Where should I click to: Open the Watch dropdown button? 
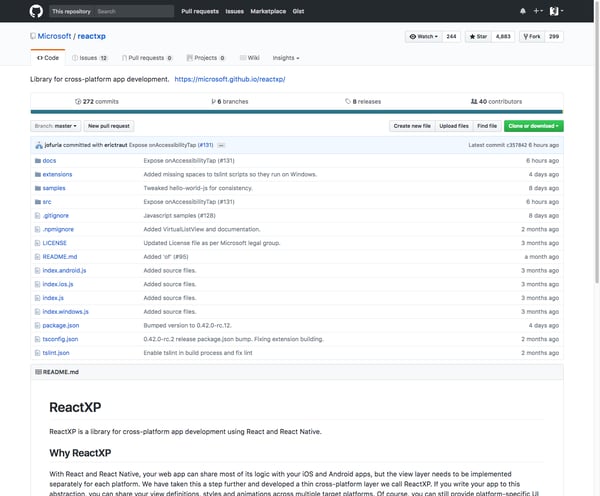(x=424, y=36)
